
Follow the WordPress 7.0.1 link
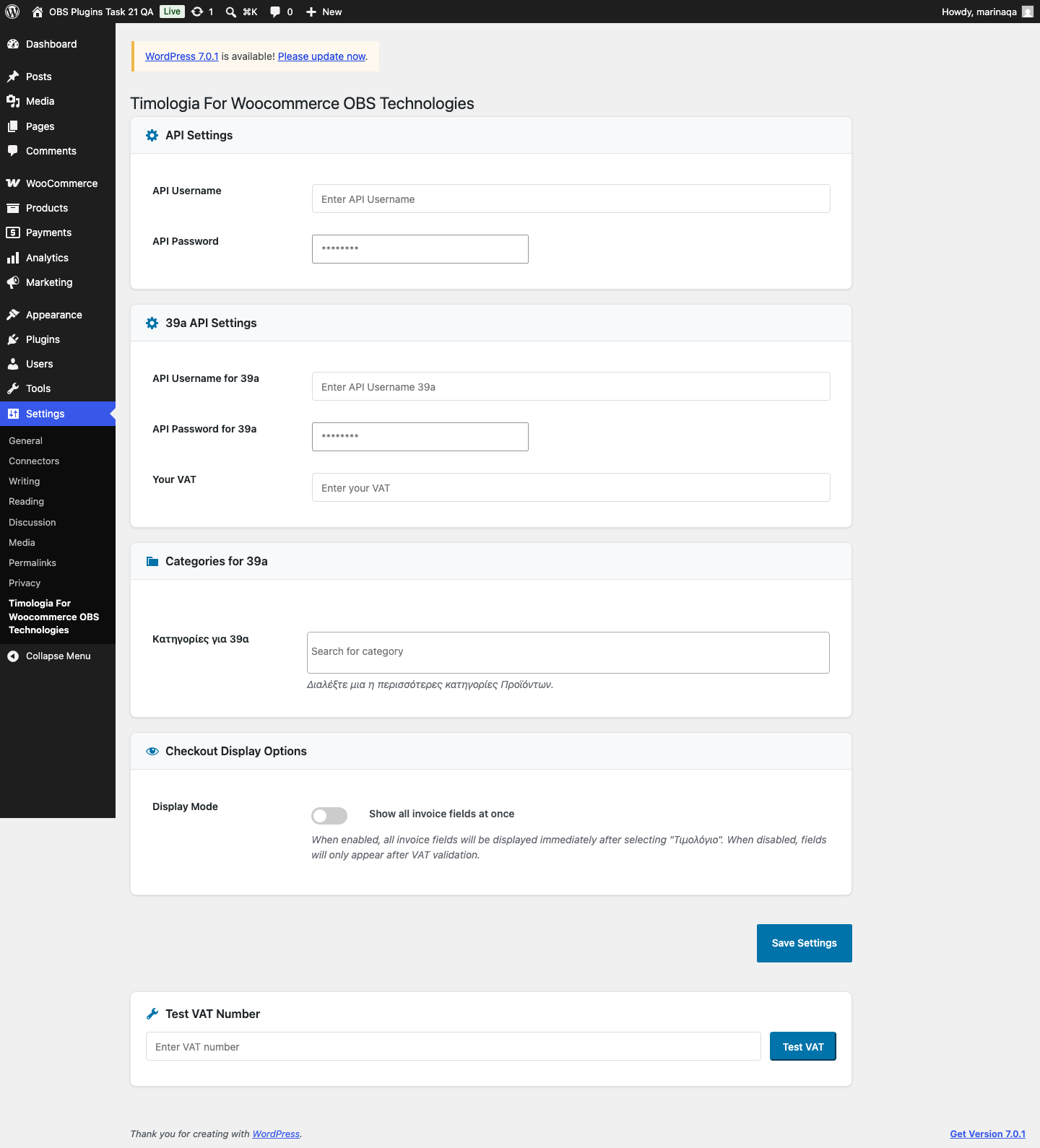(x=182, y=56)
